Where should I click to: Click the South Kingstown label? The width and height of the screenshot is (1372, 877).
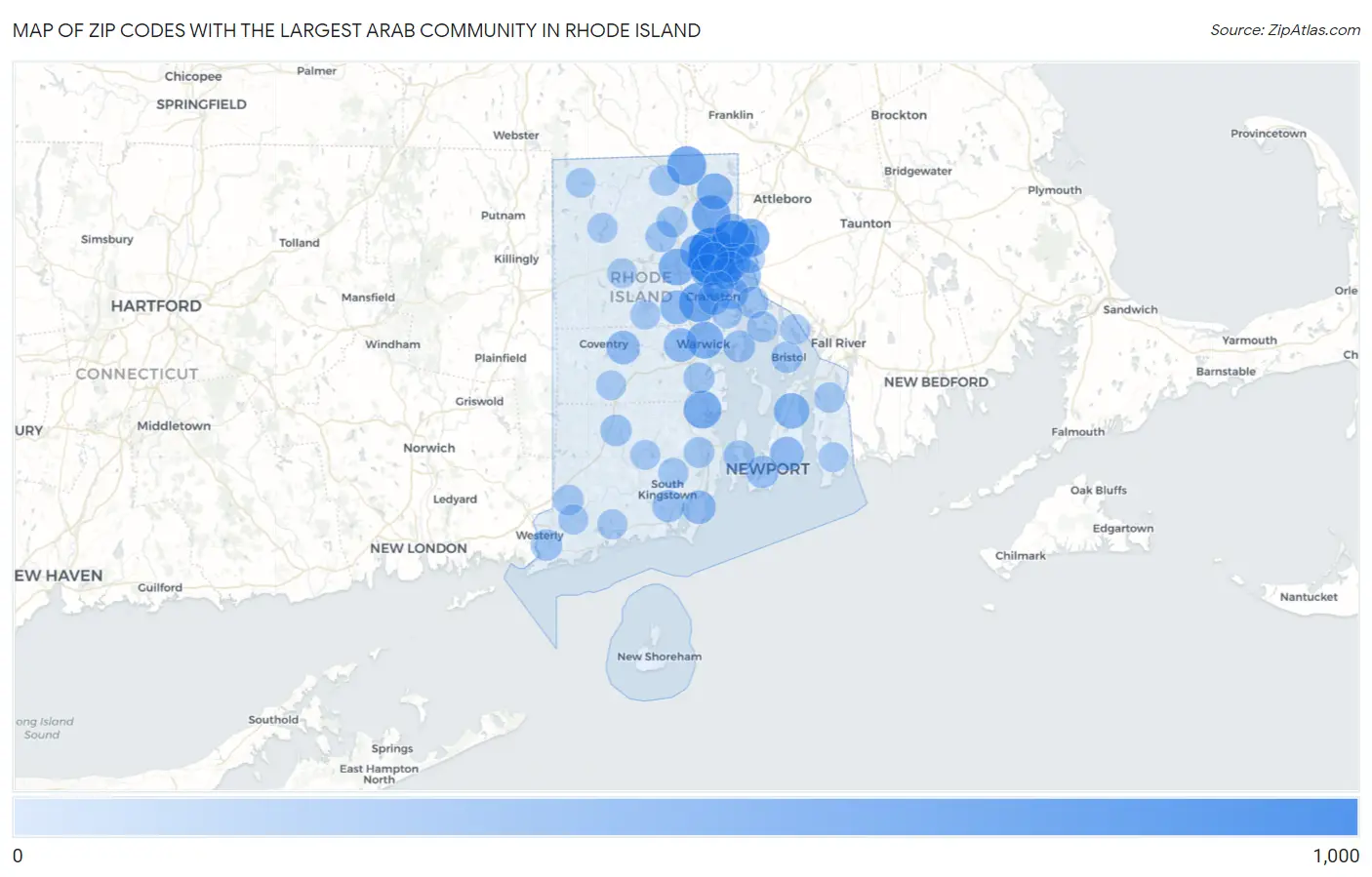pyautogui.click(x=667, y=490)
